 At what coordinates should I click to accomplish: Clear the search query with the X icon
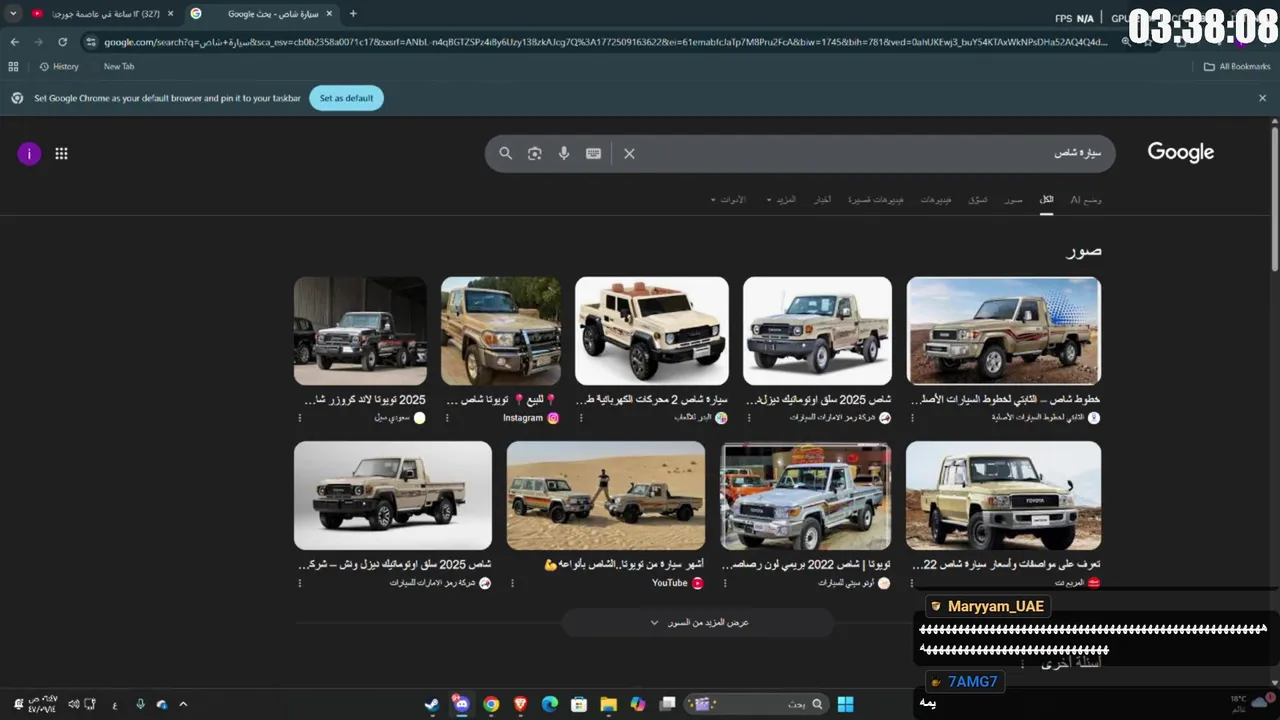click(629, 153)
